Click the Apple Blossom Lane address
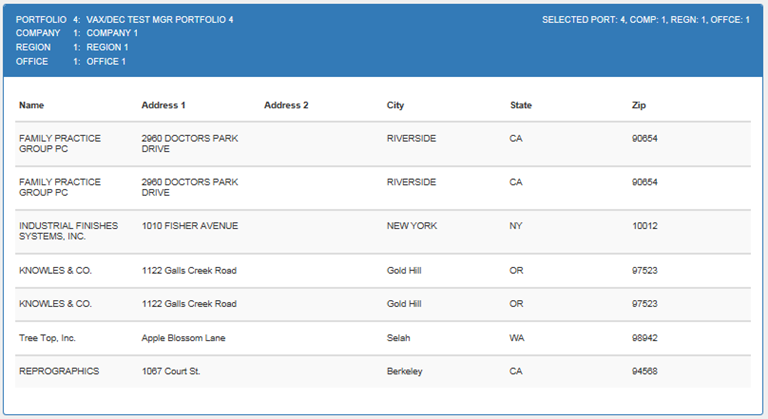Image resolution: width=768 pixels, height=419 pixels. click(183, 338)
